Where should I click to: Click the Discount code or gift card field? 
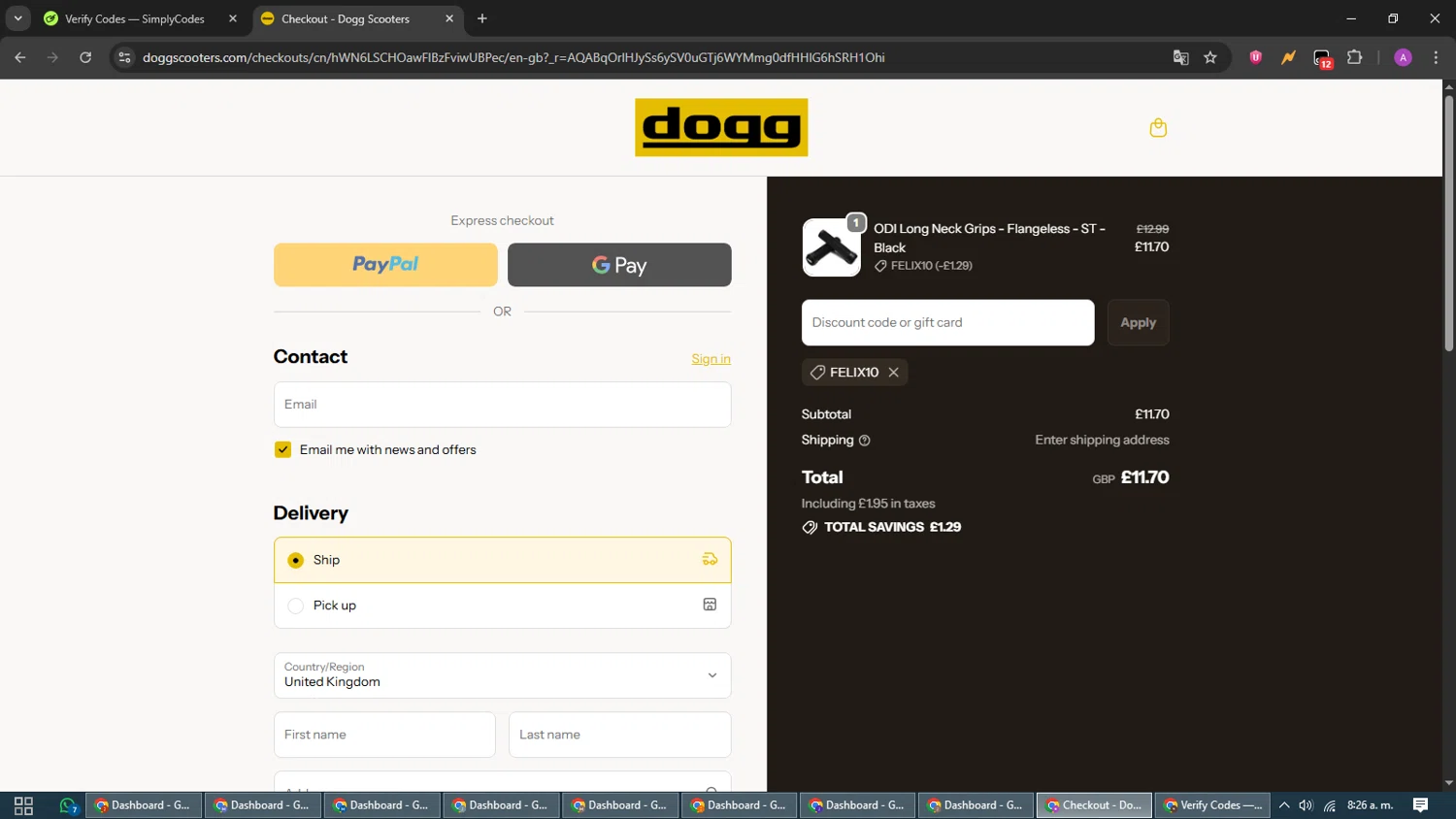[x=947, y=322]
